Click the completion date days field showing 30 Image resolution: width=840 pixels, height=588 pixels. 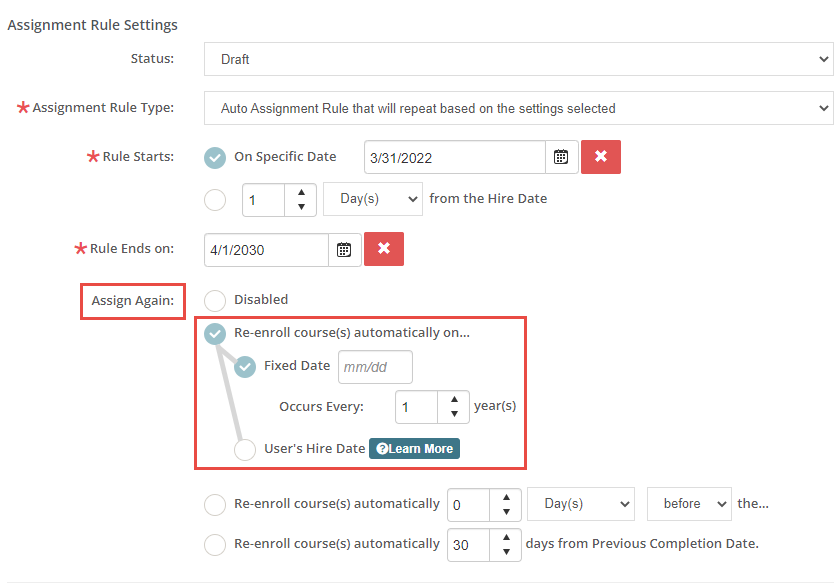[468, 545]
